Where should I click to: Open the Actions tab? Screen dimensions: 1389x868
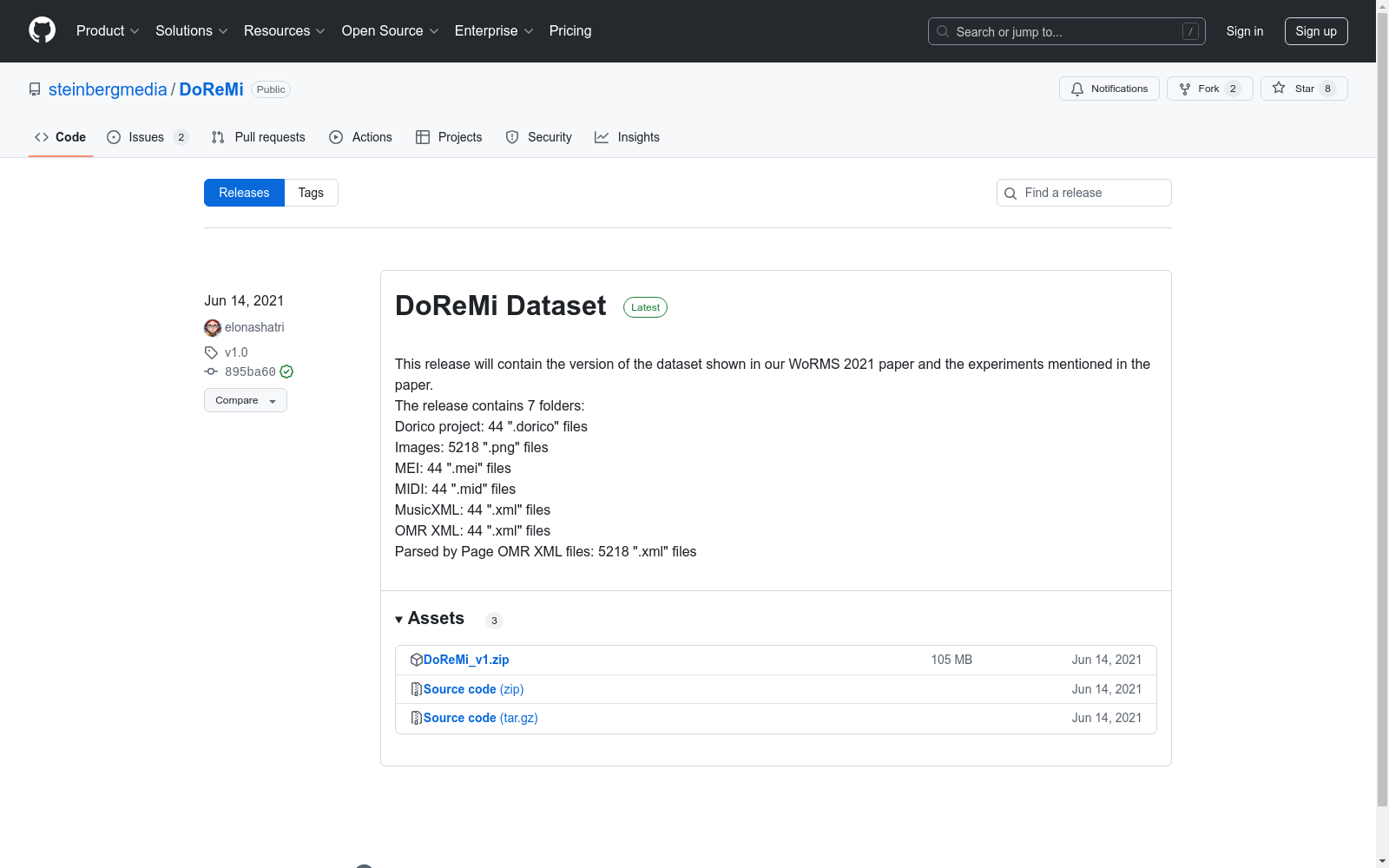pos(360,137)
